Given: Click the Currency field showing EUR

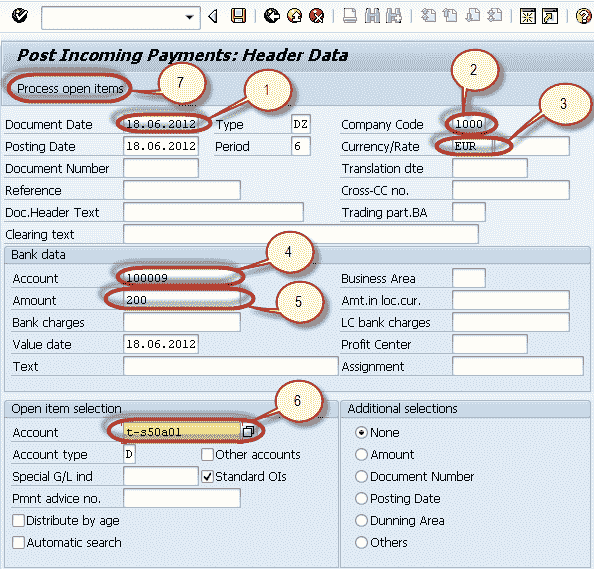Looking at the screenshot, I should pos(473,146).
